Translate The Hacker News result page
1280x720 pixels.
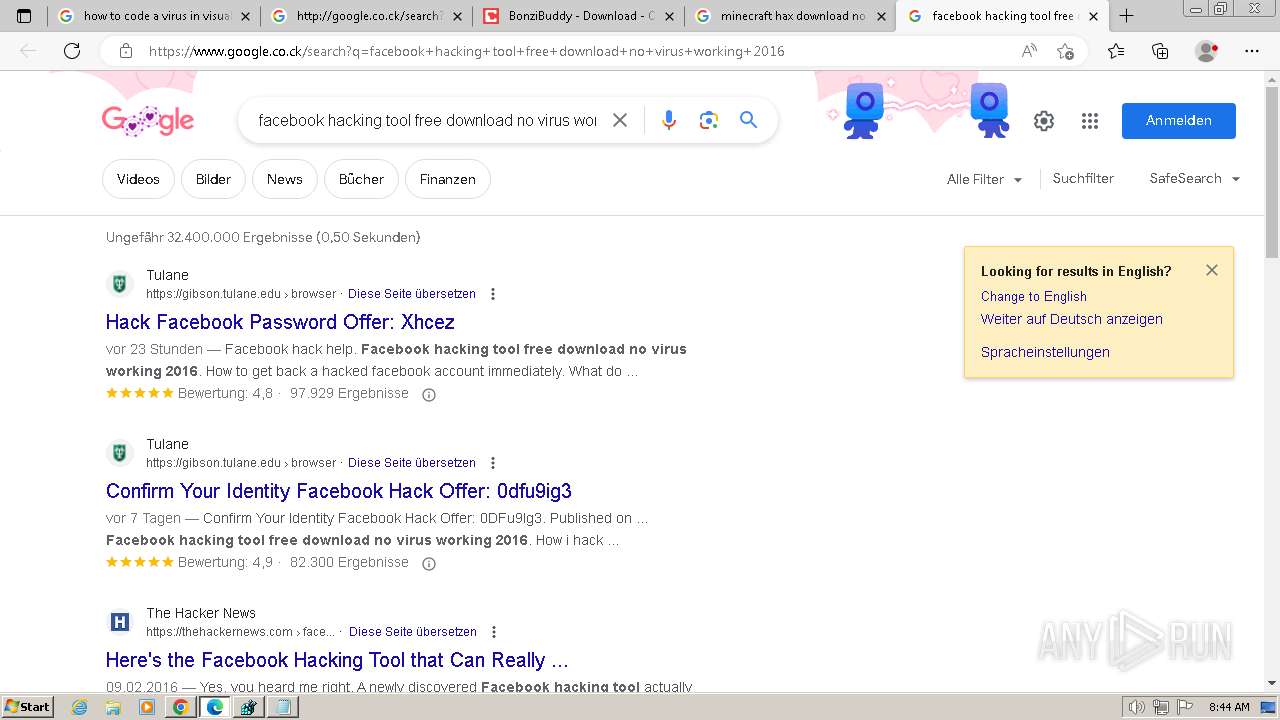(413, 632)
